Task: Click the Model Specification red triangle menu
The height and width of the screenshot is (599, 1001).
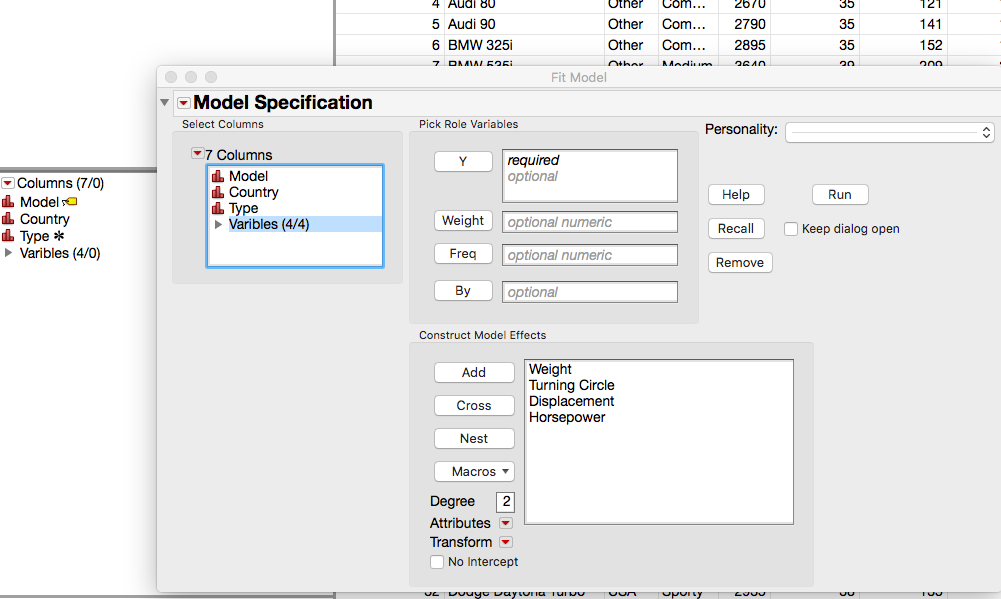Action: 183,103
